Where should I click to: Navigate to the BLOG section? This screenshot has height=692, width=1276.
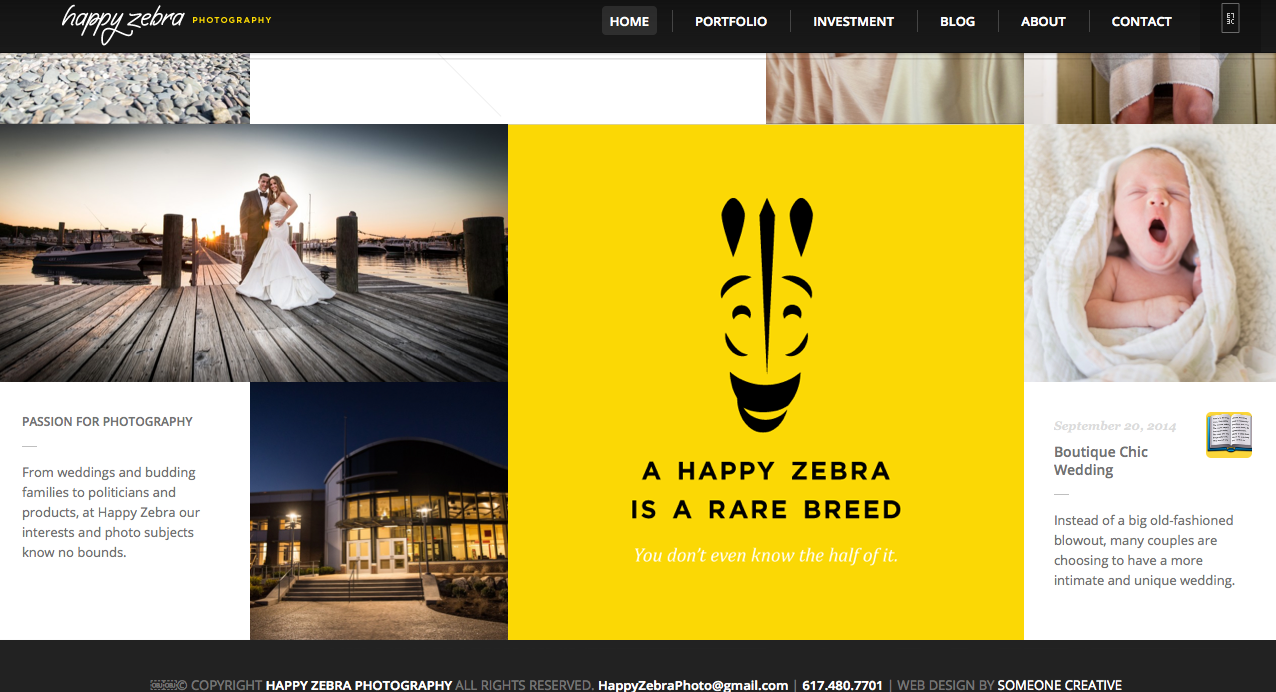[957, 21]
